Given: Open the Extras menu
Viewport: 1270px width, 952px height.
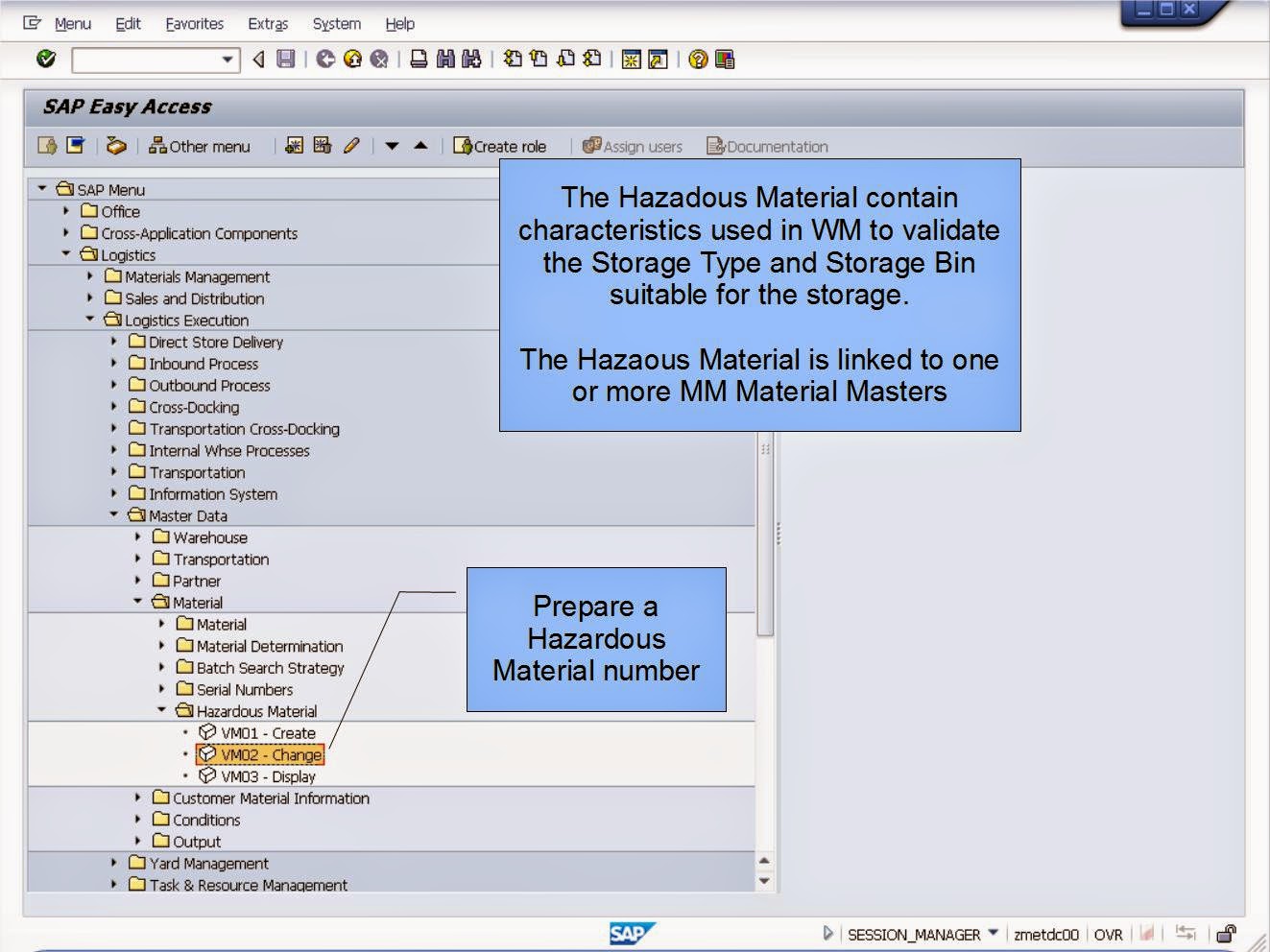Looking at the screenshot, I should tap(268, 24).
